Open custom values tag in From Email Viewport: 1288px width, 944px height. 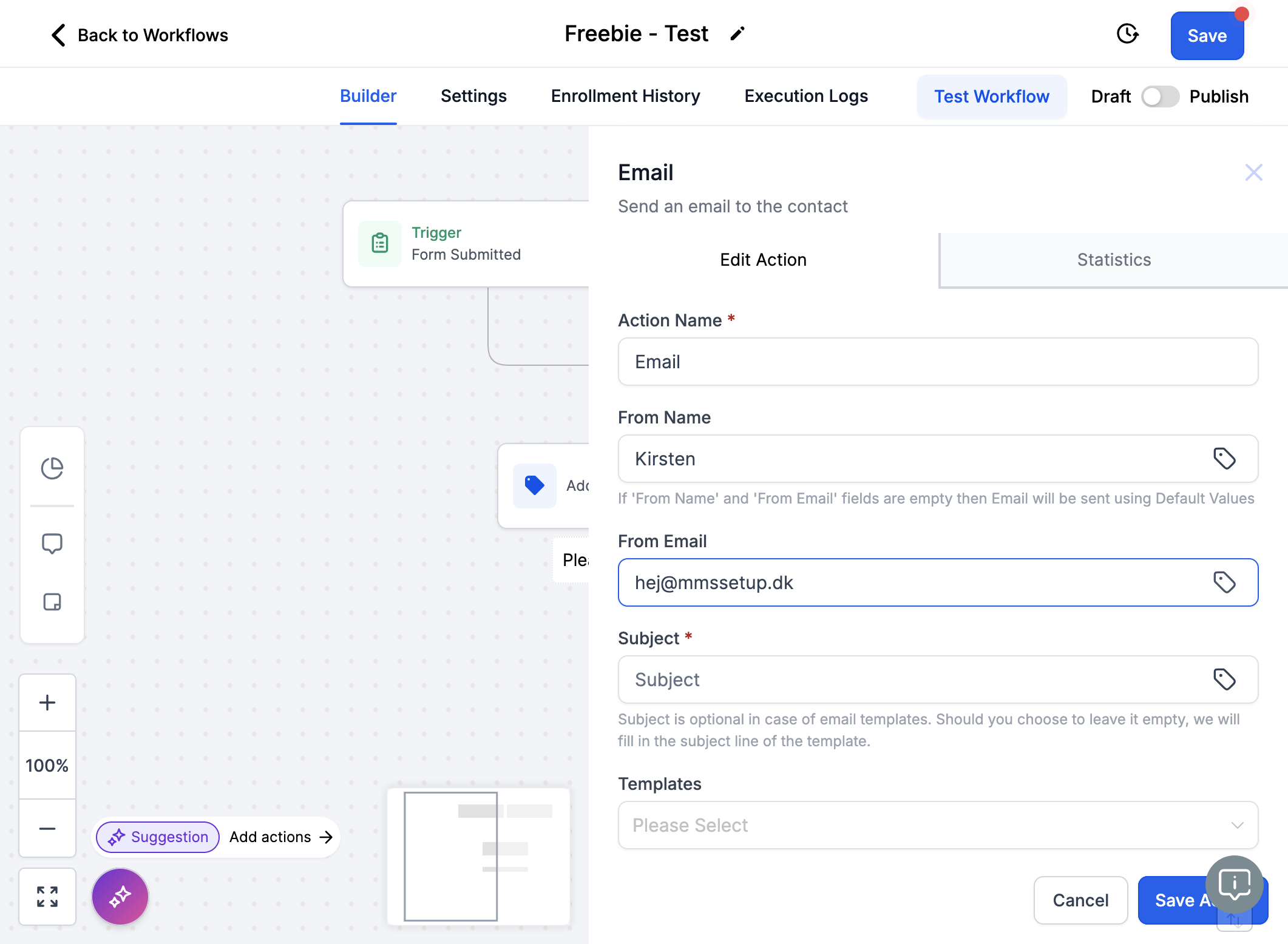click(1224, 582)
